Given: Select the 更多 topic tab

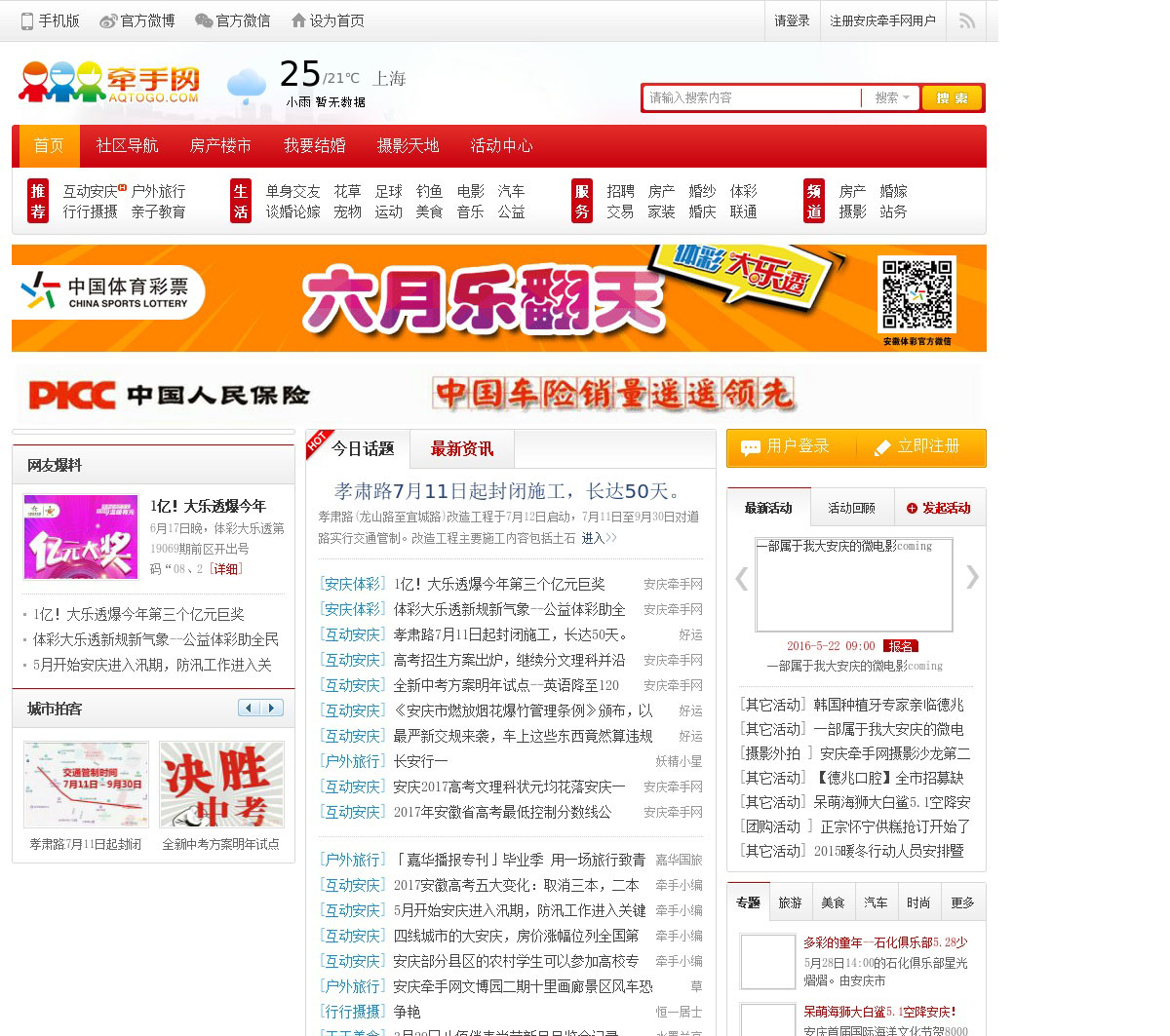Looking at the screenshot, I should pos(963,902).
